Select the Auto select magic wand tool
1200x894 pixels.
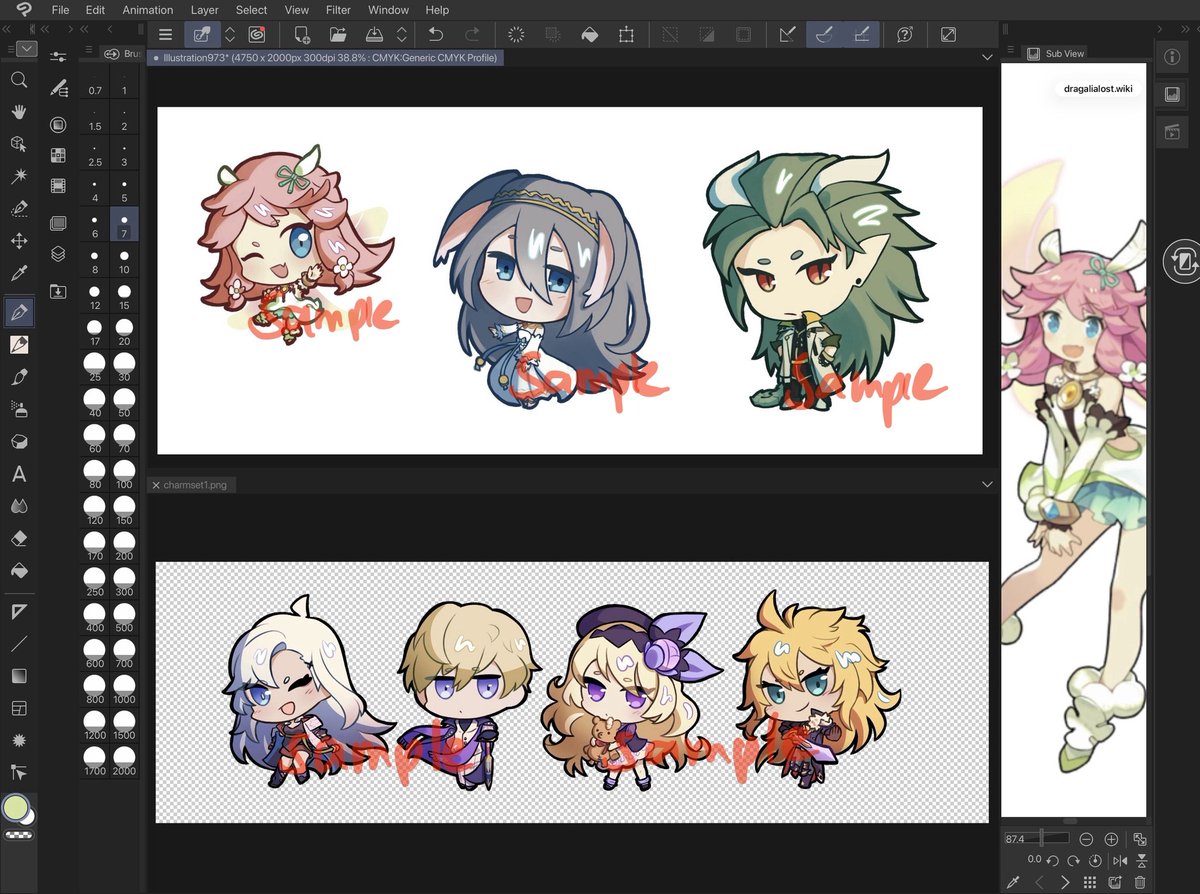pos(18,176)
